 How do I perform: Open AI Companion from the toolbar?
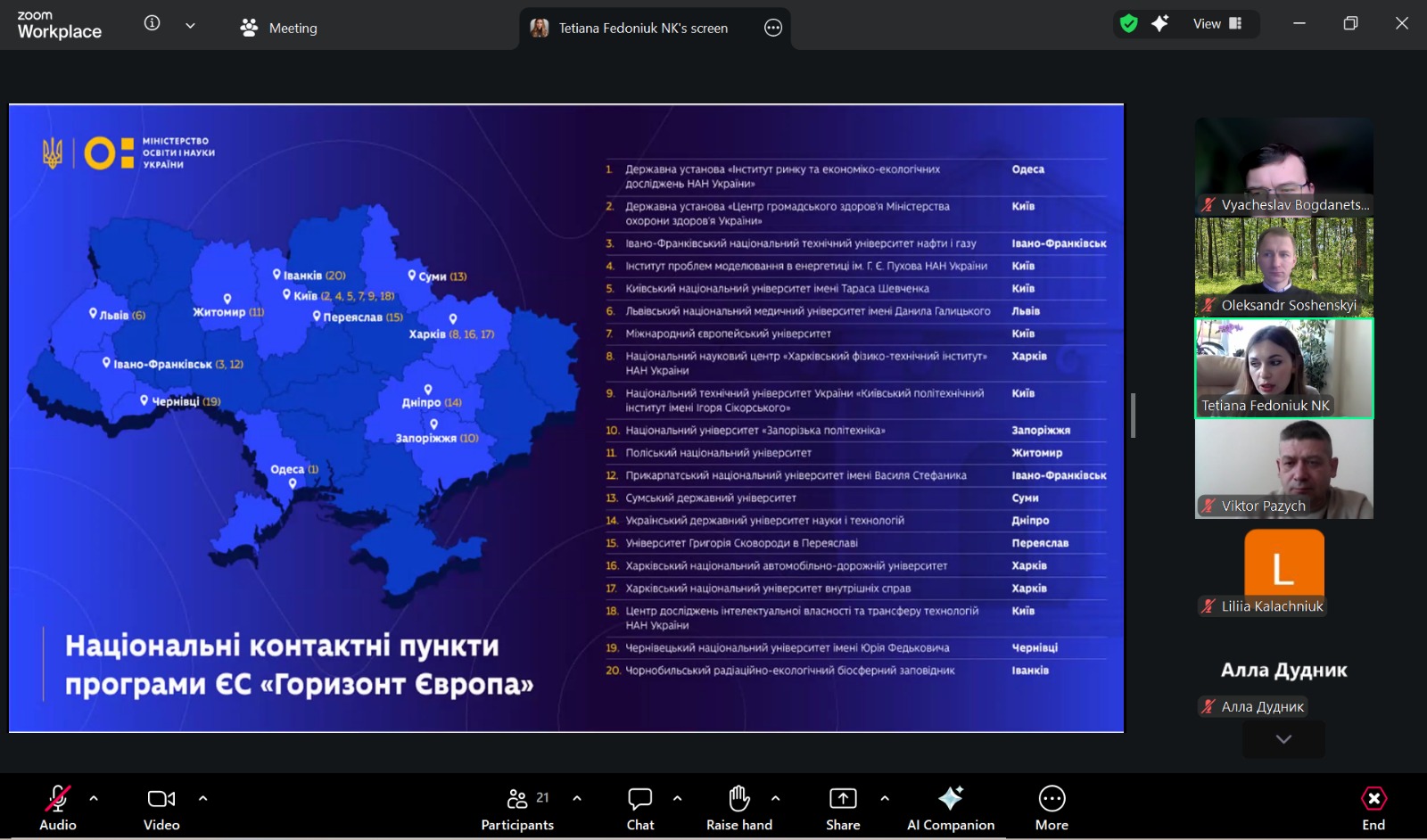coord(951,807)
